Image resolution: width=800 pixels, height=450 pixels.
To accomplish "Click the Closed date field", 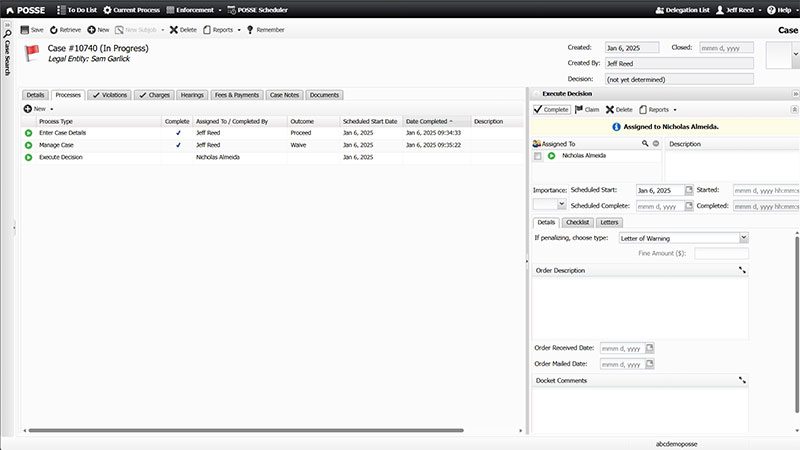I will click(727, 48).
